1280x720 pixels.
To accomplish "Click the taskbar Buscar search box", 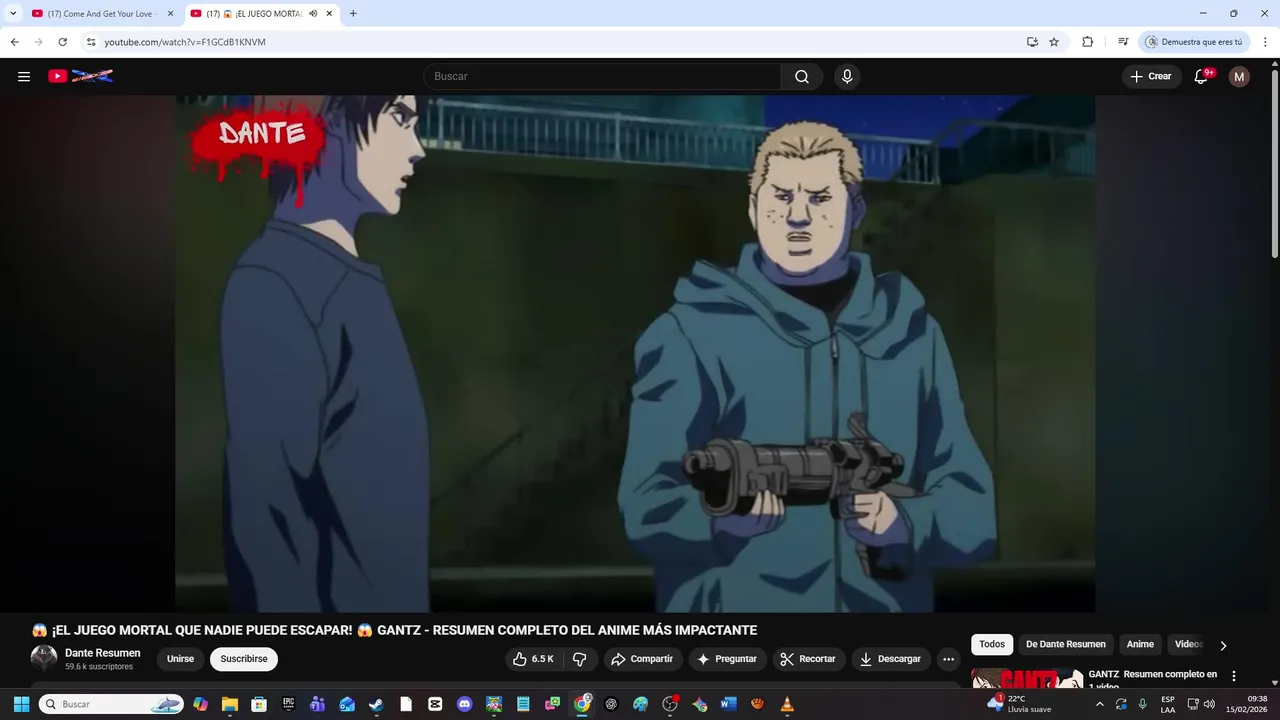I will pos(111,704).
